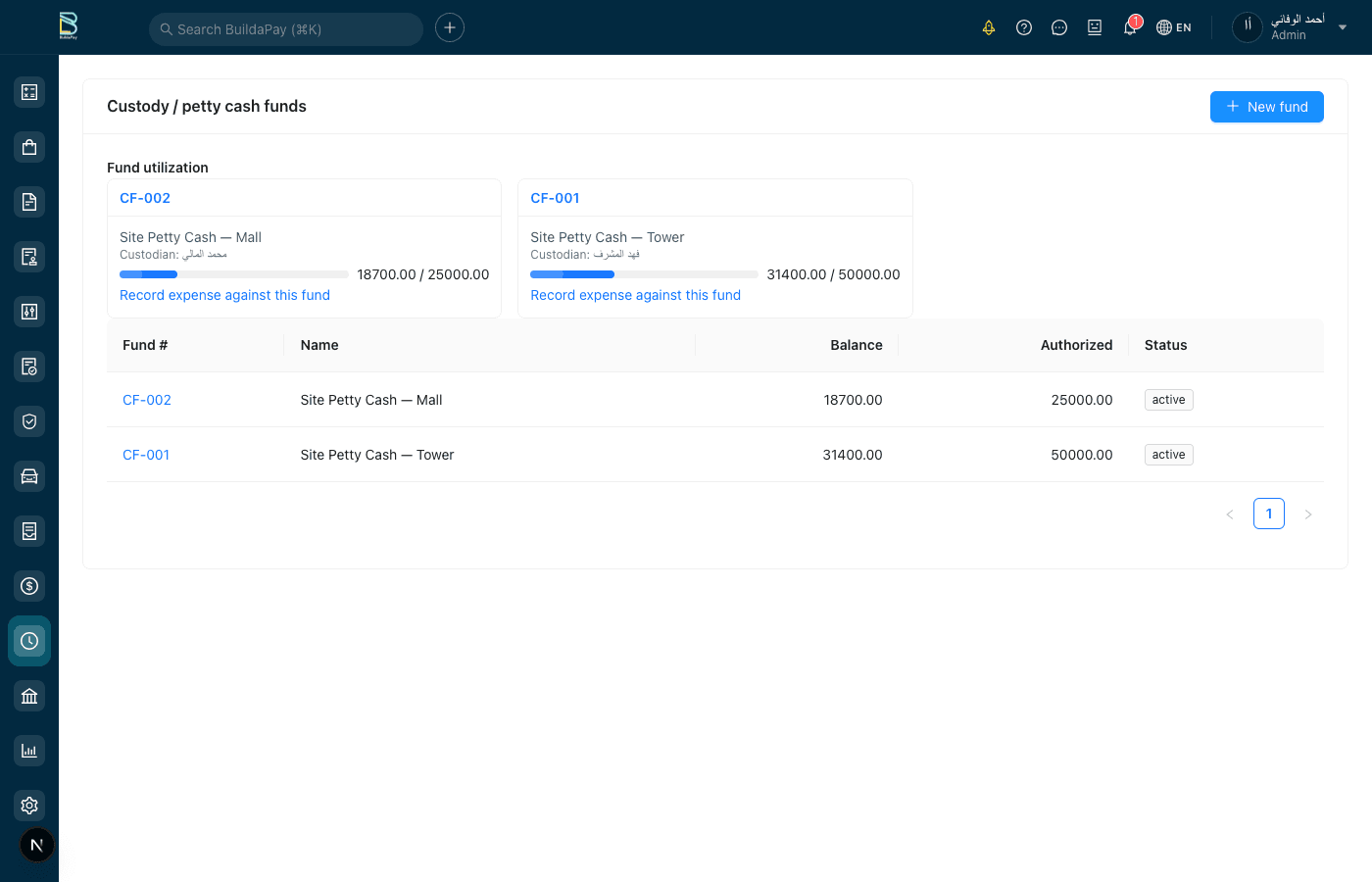Click the New fund button
The width and height of the screenshot is (1372, 882).
1266,107
